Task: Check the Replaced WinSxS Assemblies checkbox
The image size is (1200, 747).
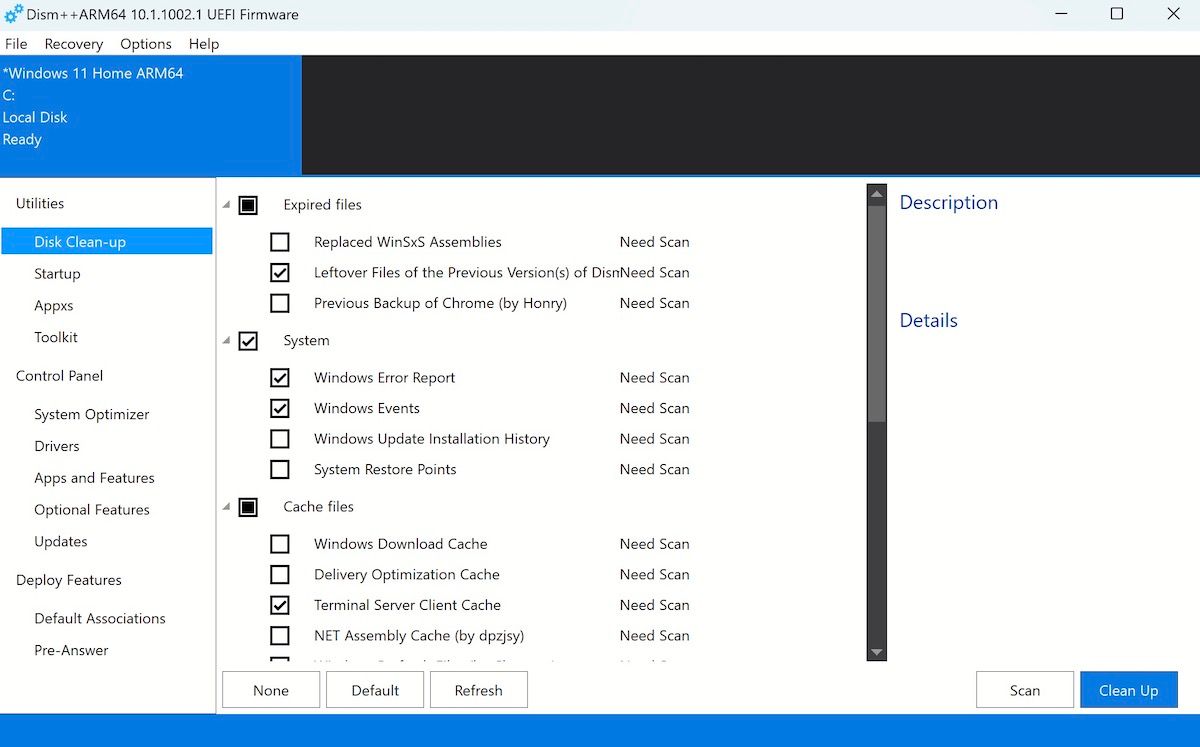Action: [280, 242]
